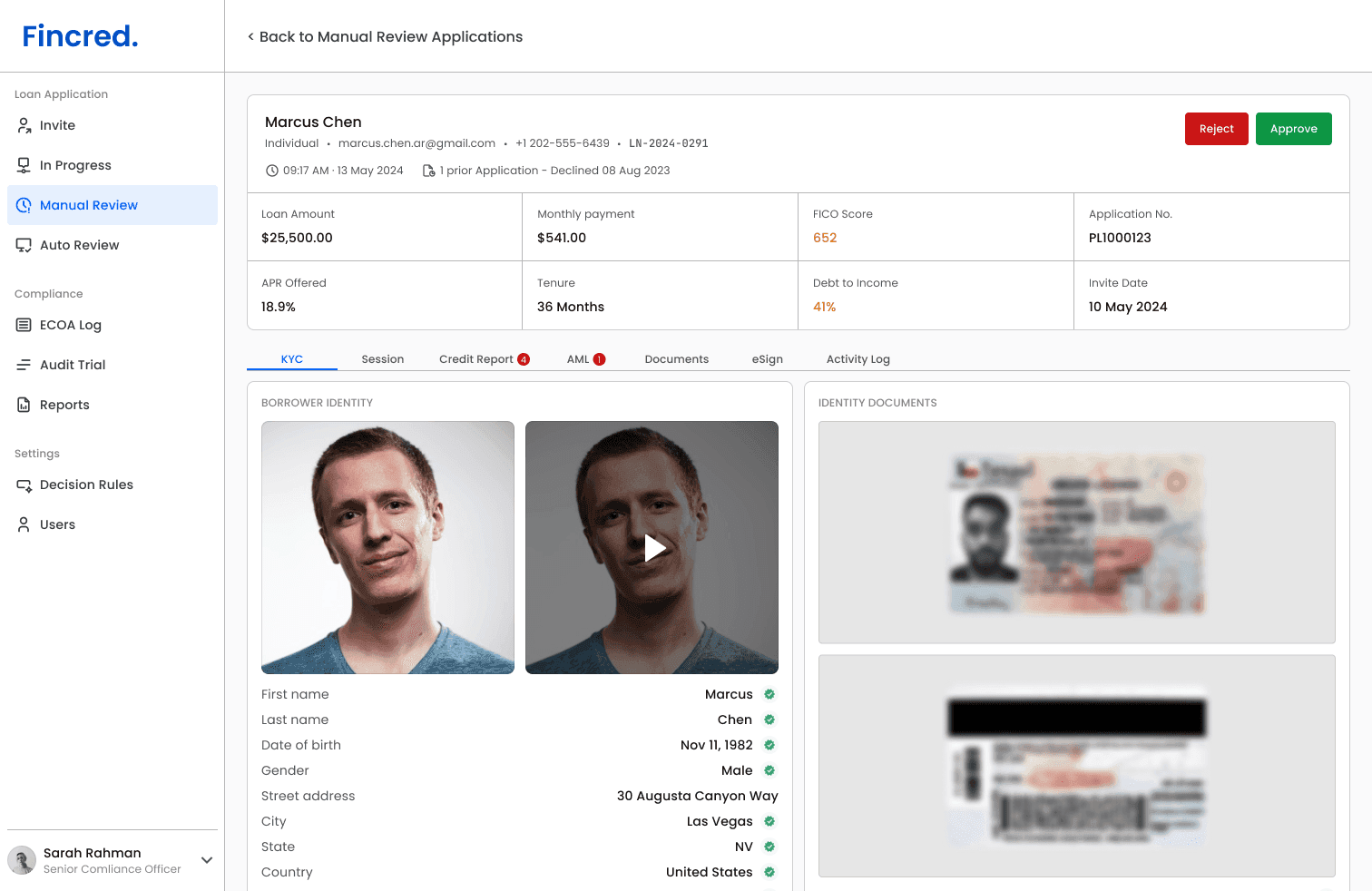Click the In Progress sidebar icon
This screenshot has width=1372, height=891.
tap(24, 165)
